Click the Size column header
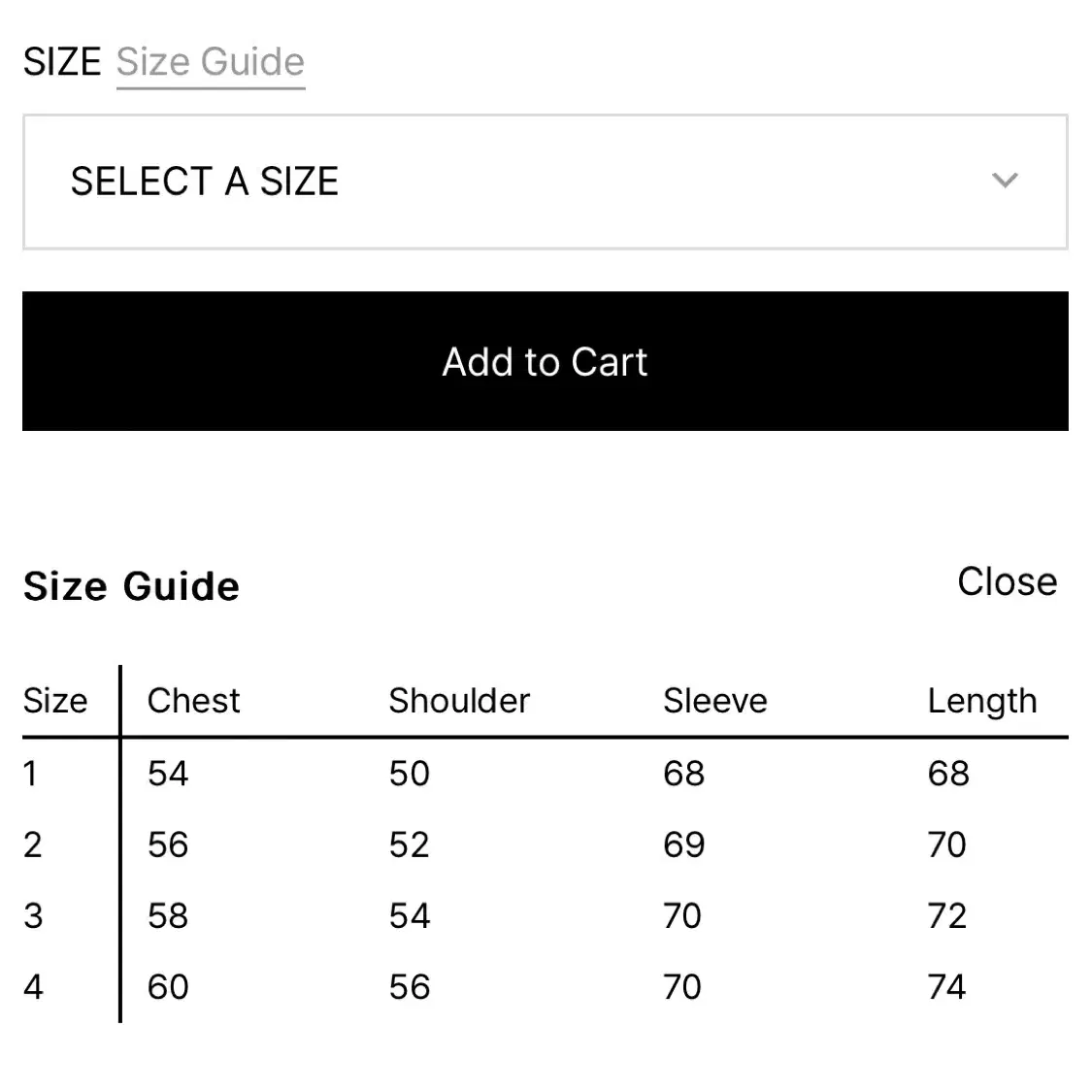 pos(55,701)
